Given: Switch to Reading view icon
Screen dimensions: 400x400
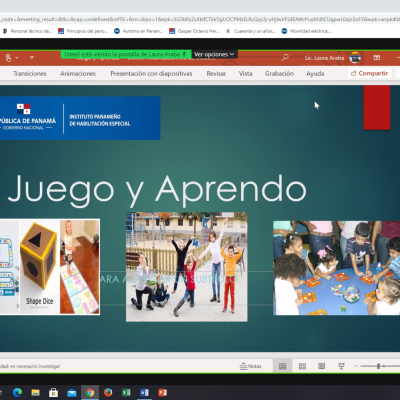Looking at the screenshot, I should coord(322,366).
